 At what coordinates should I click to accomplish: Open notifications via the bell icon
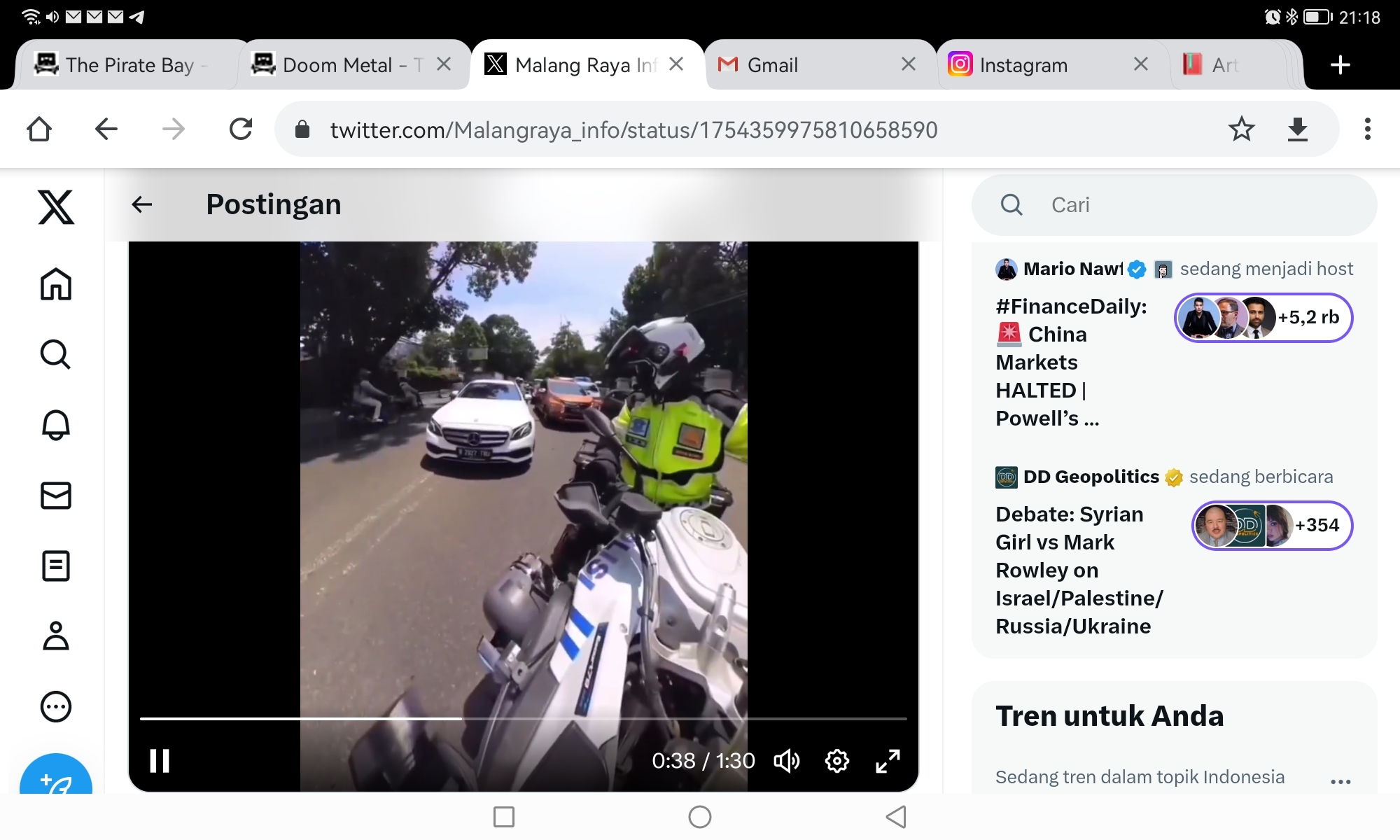(56, 425)
